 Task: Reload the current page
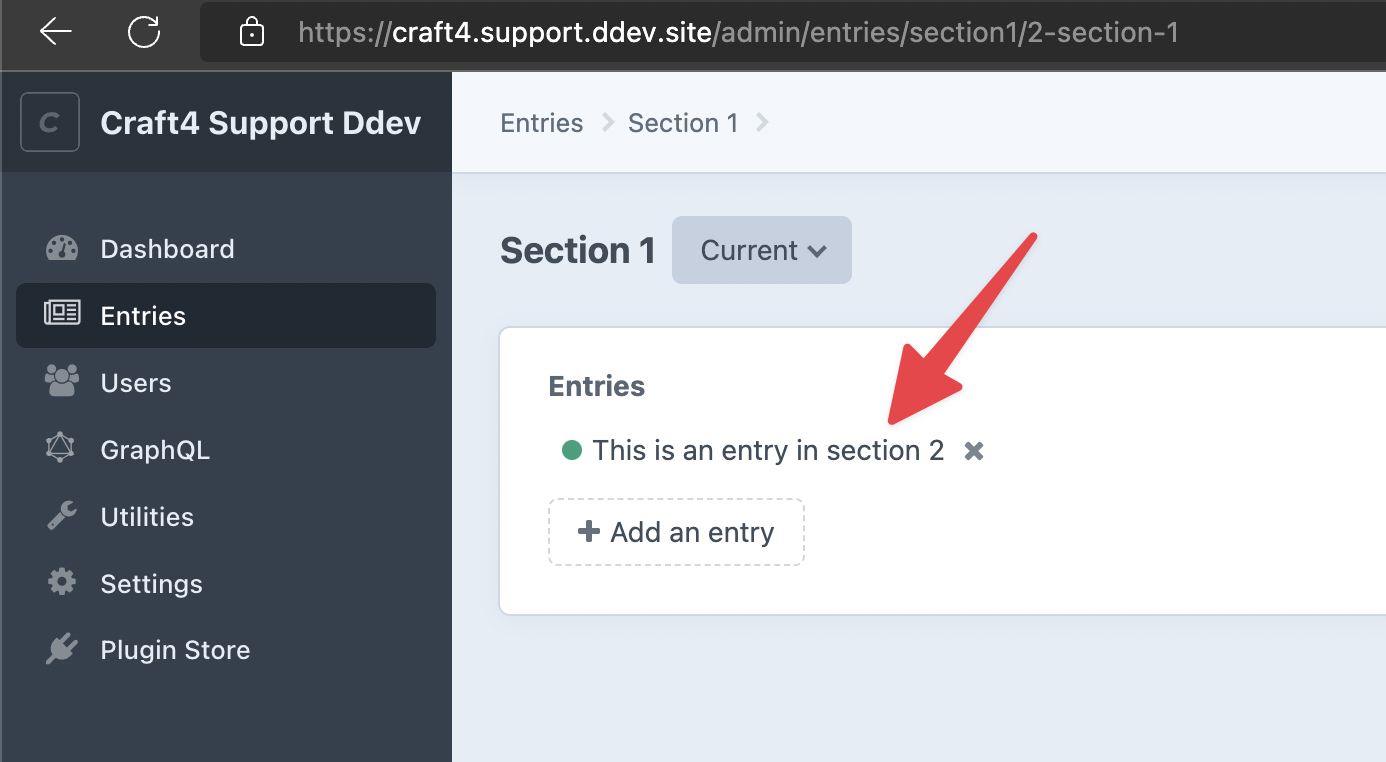coord(143,32)
